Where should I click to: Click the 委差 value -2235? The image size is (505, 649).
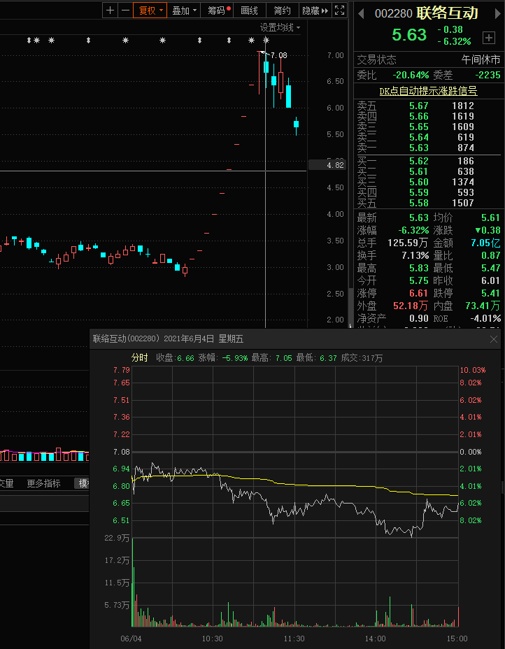pos(487,75)
